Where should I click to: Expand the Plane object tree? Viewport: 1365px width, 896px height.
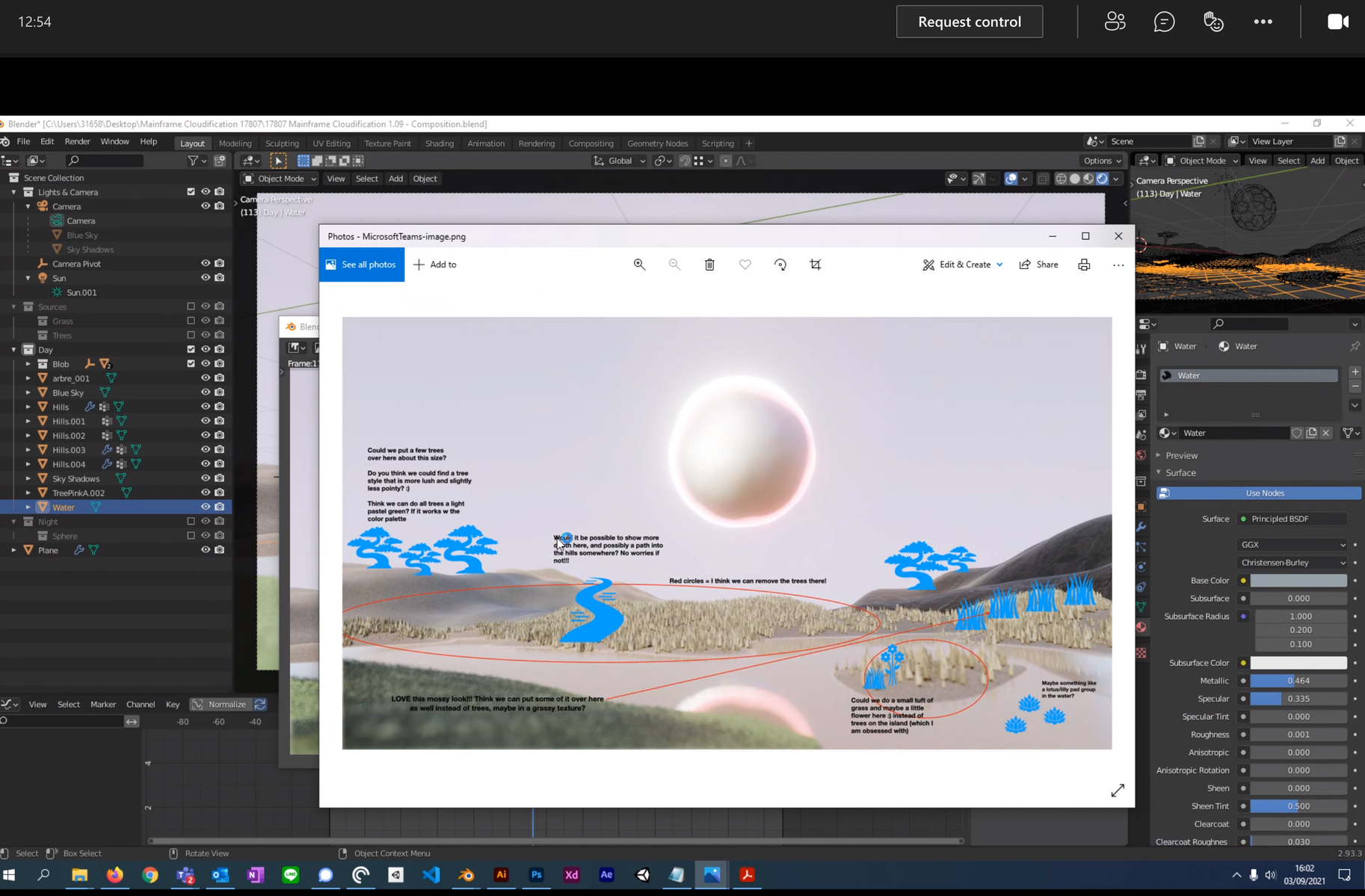13,550
